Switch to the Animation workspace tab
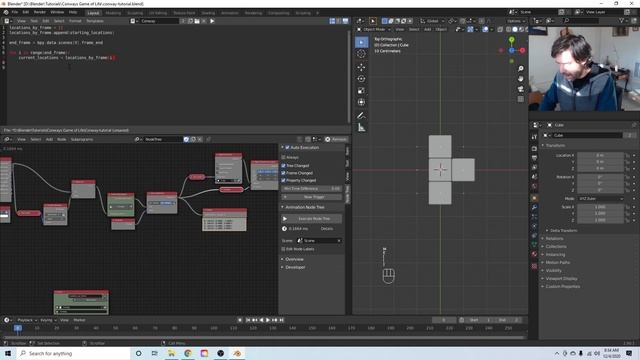640x360 pixels. (x=229, y=13)
